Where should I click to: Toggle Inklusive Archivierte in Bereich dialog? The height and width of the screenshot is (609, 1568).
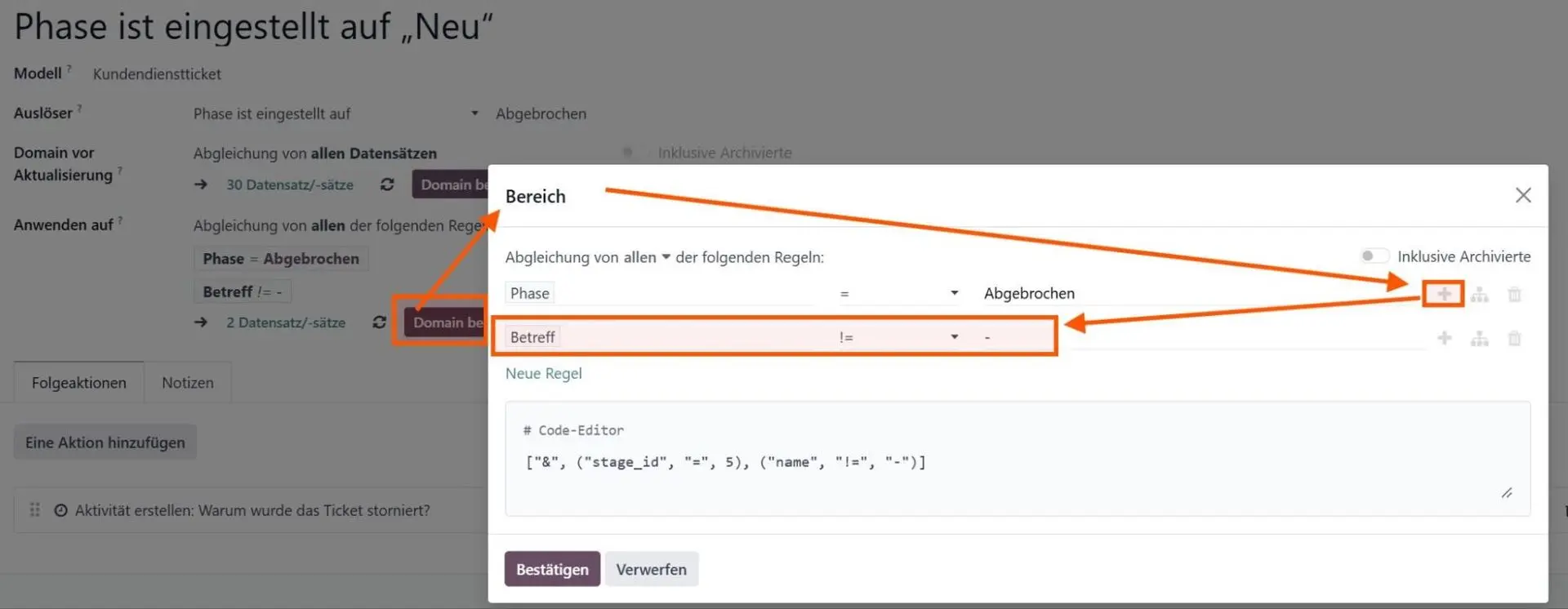pyautogui.click(x=1374, y=256)
